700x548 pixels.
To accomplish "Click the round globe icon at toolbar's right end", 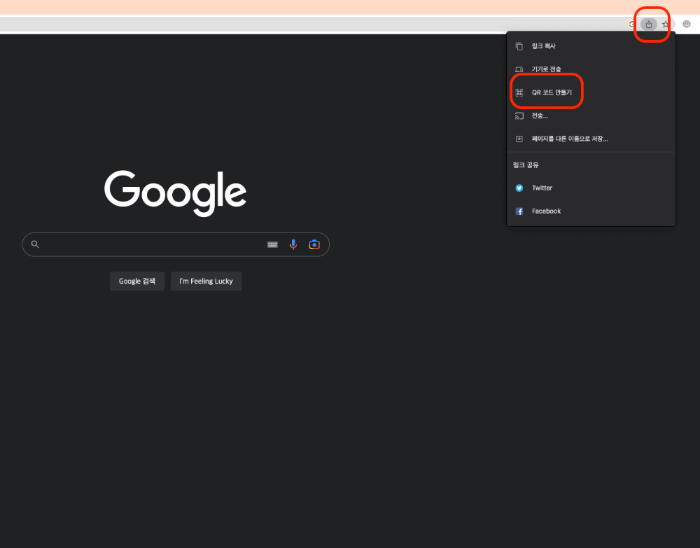I will tap(687, 24).
